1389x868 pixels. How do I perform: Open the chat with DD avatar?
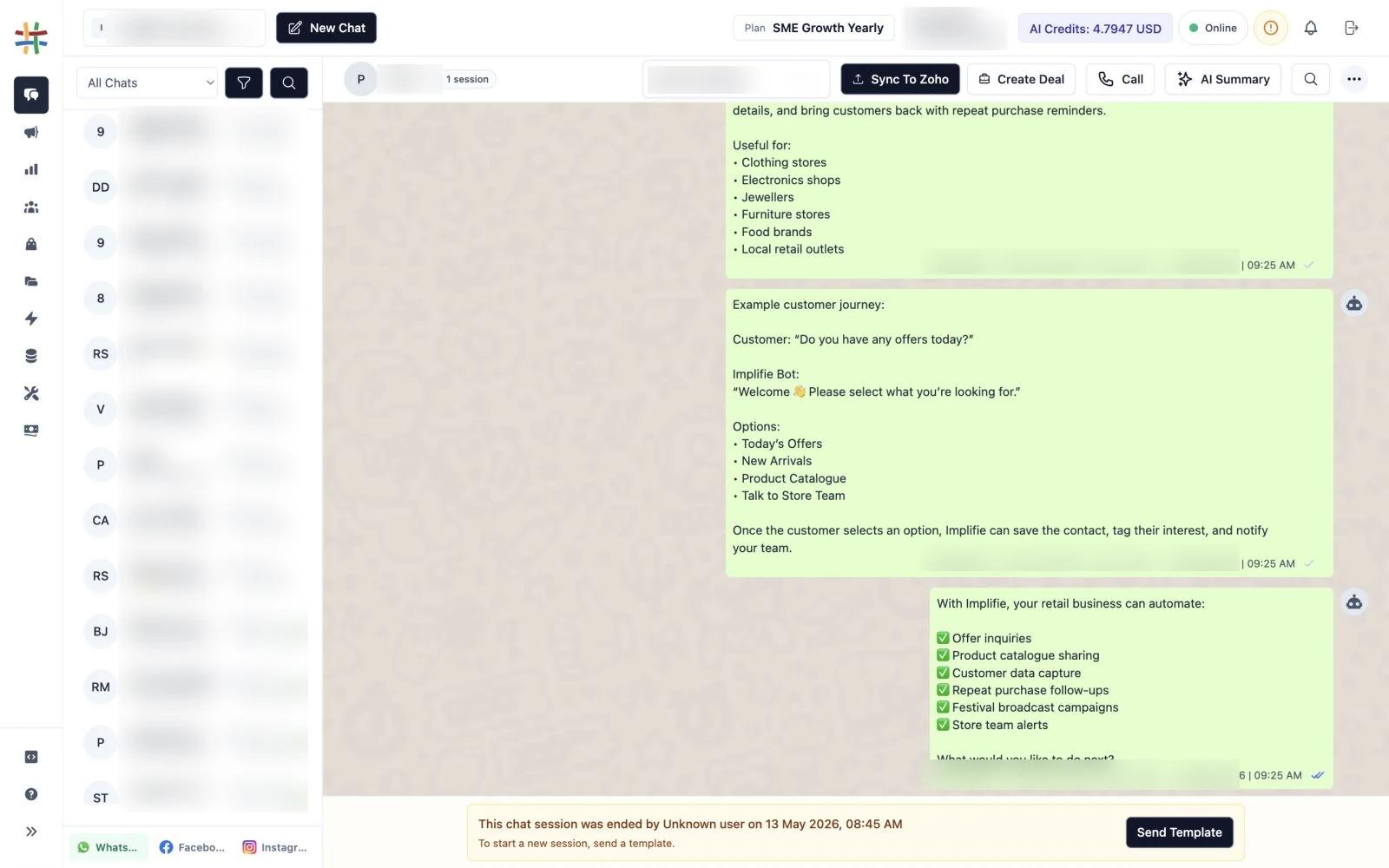[193, 187]
